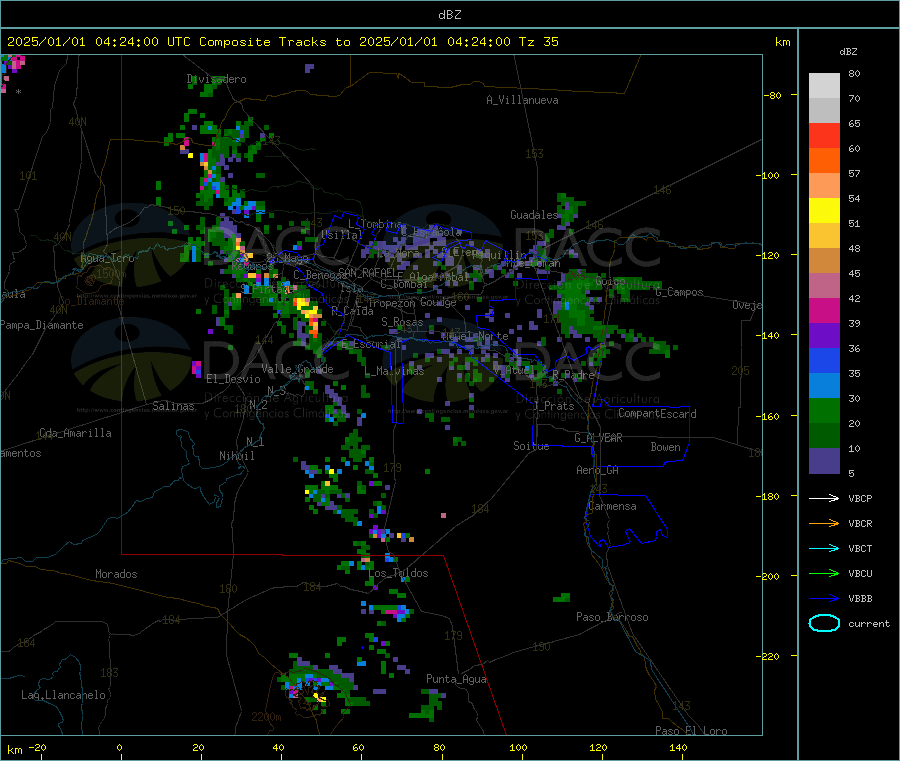Click the Guadales map label
The height and width of the screenshot is (761, 900).
click(534, 215)
